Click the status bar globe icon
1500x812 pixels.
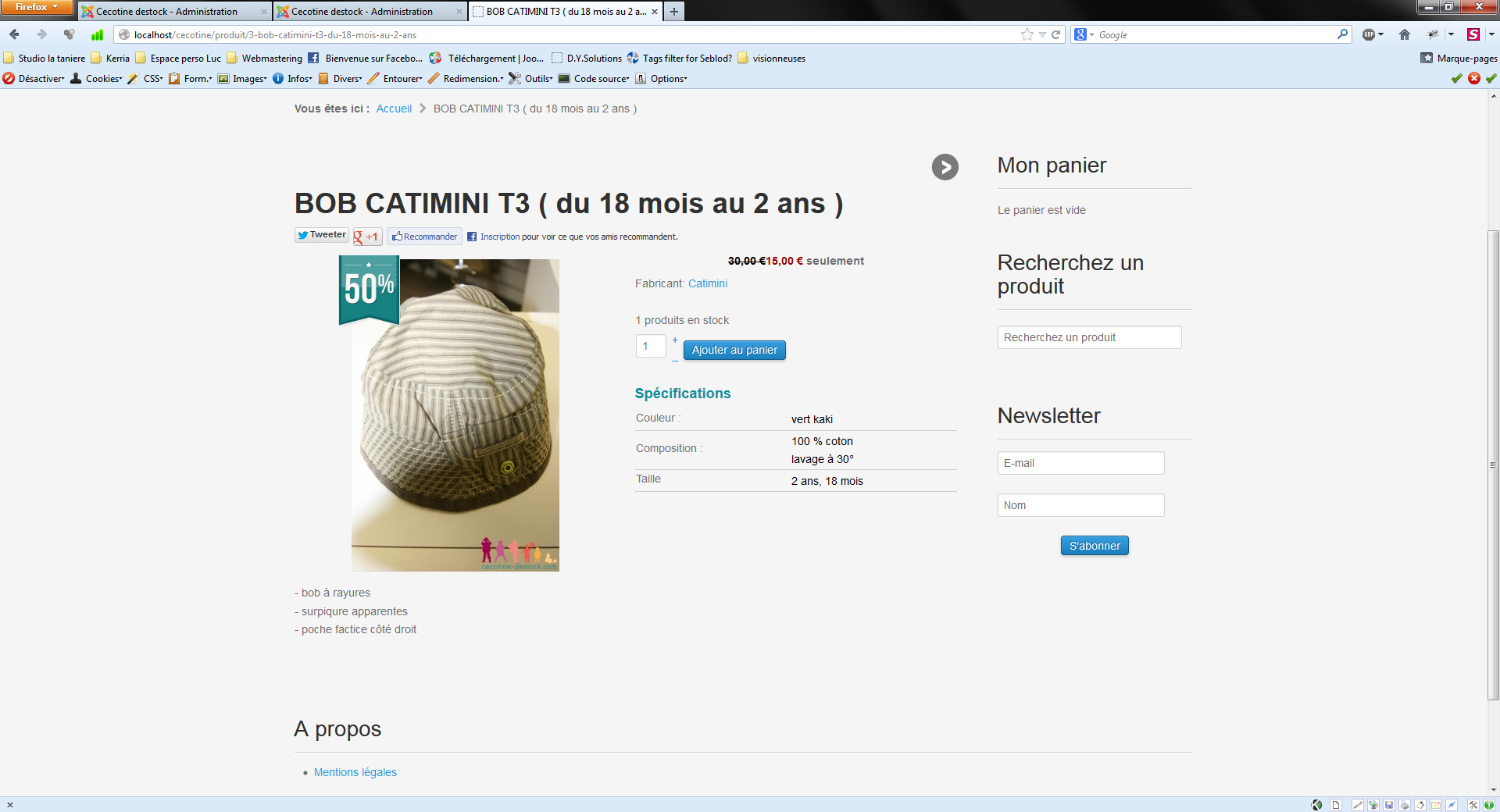tap(1373, 805)
